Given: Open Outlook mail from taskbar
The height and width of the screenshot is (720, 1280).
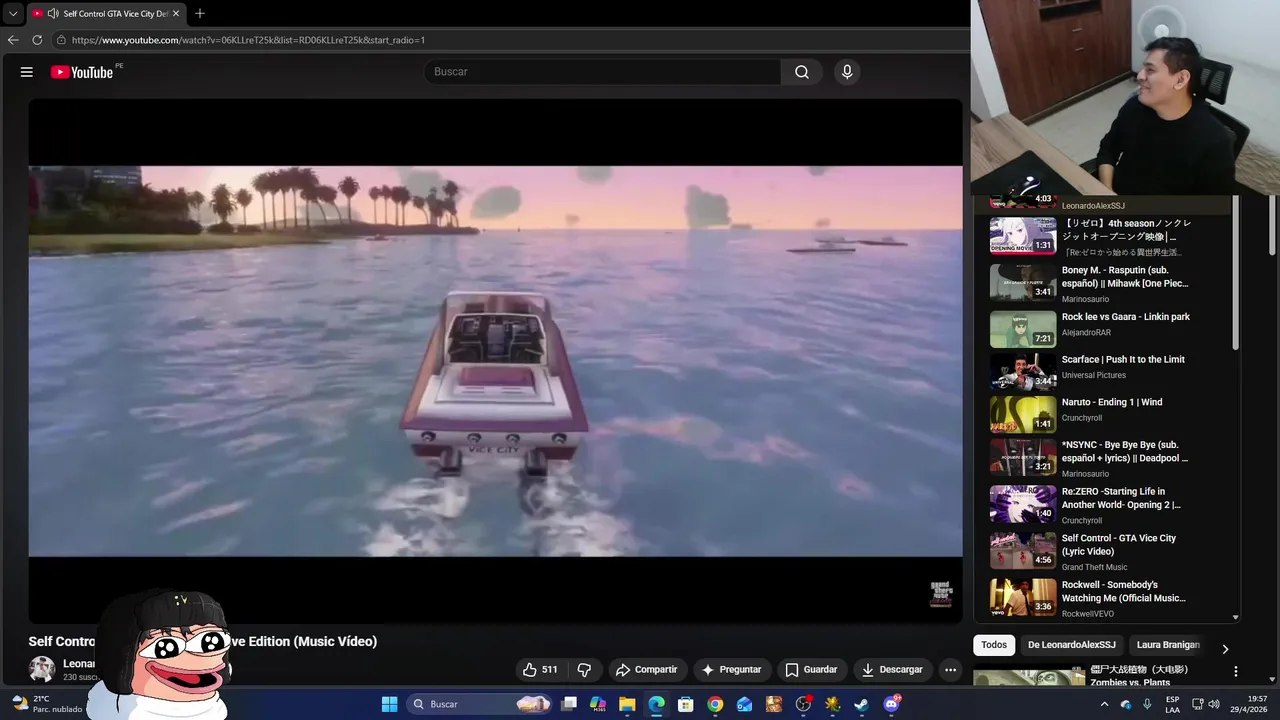Looking at the screenshot, I should [744, 704].
